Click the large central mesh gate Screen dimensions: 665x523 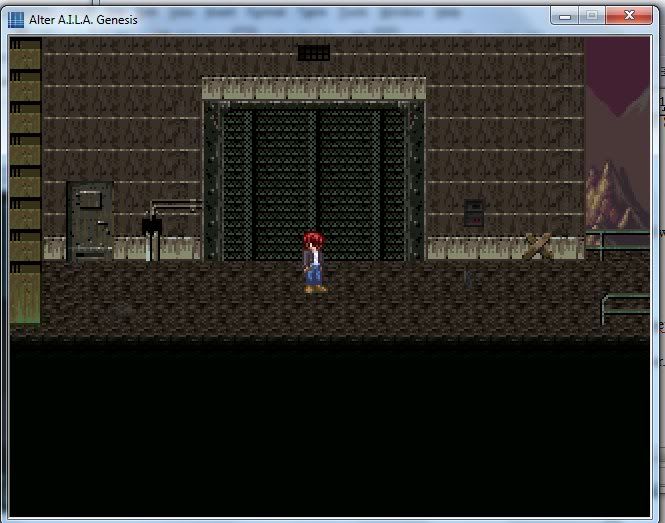(314, 182)
